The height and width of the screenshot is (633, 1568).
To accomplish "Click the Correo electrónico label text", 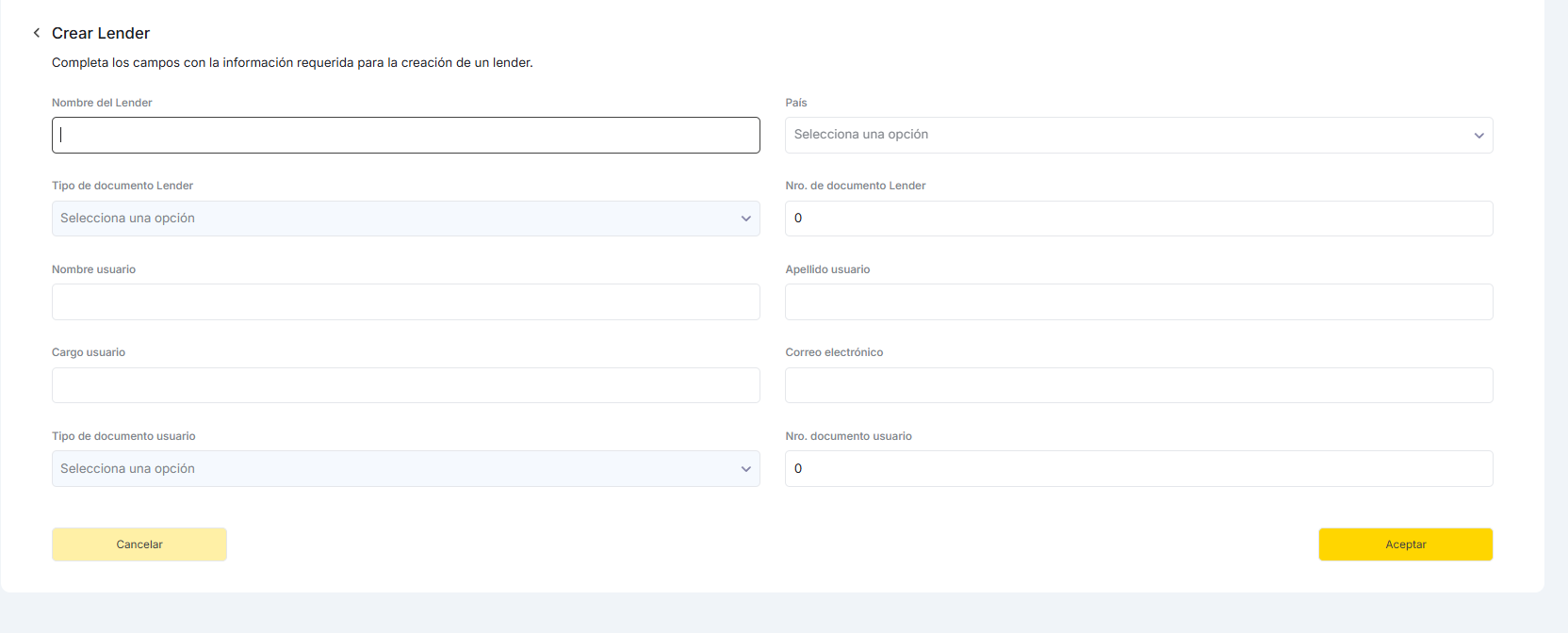I will [x=834, y=352].
